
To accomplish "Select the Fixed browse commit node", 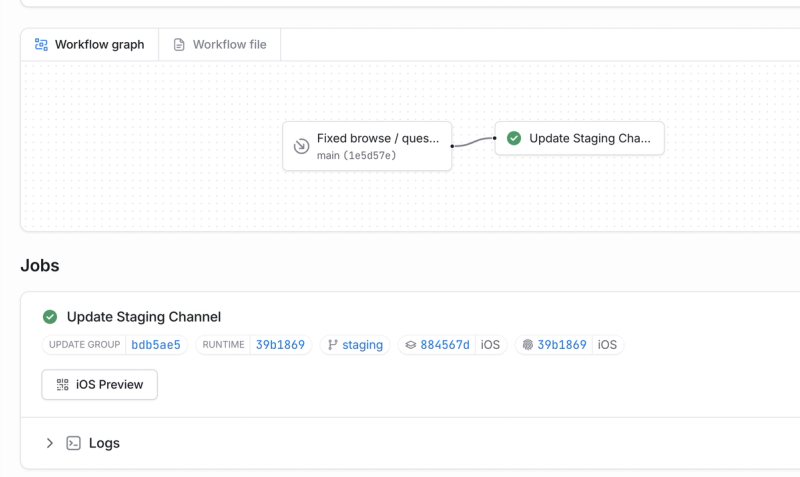I will [367, 146].
